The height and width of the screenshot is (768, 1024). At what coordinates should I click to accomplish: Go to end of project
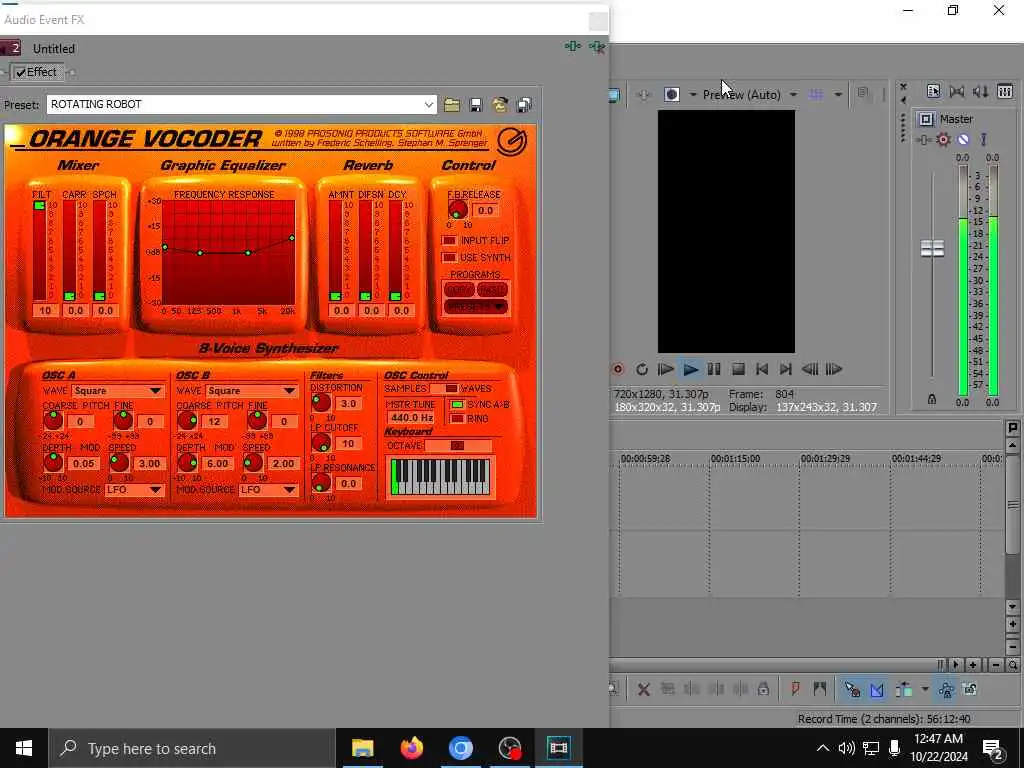coord(786,369)
